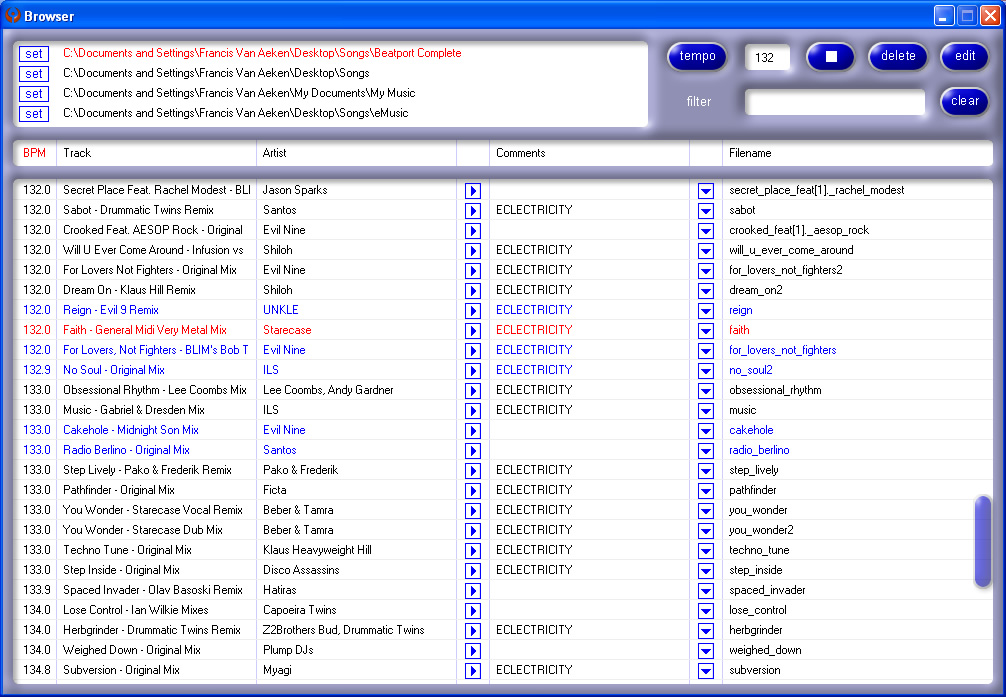Start playback of Cakehole - Midnight Son Mix

tap(473, 430)
